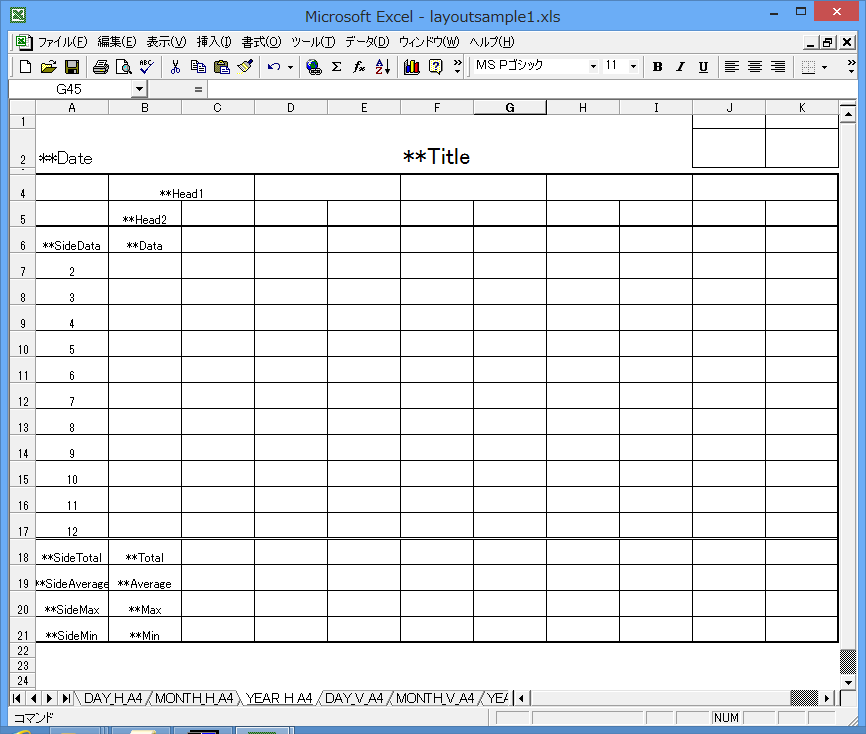Click the Sort Ascending icon
This screenshot has height=734, width=866.
[x=382, y=67]
